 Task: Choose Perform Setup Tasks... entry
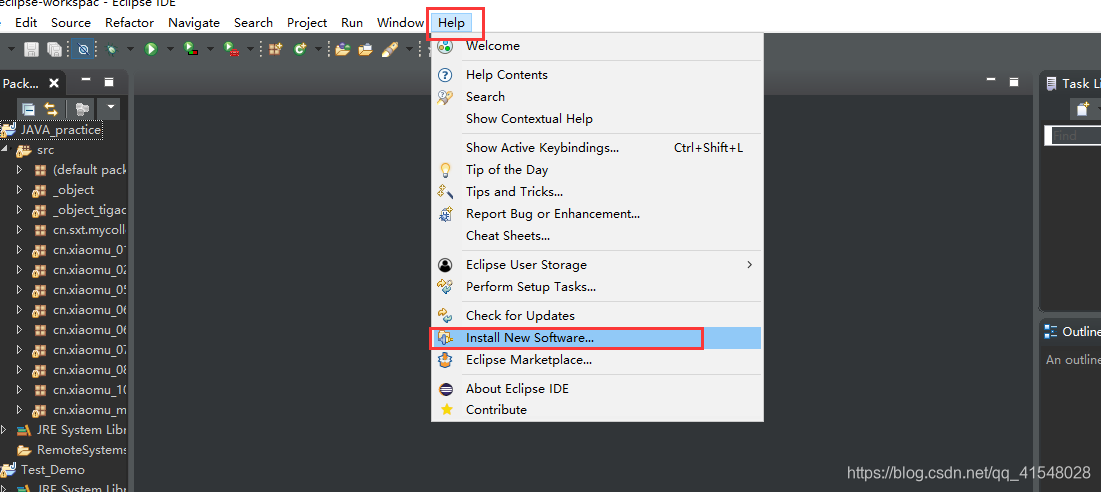[x=596, y=286]
